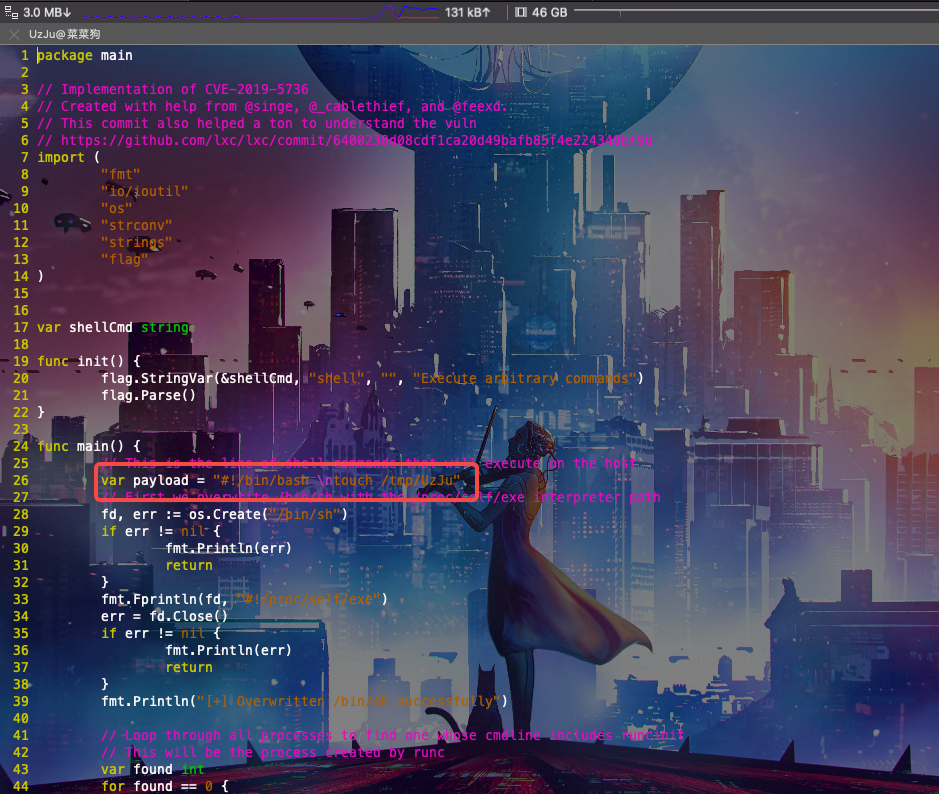Select the UzJu@菜菜狗 tab title
The height and width of the screenshot is (794, 939).
coord(65,34)
